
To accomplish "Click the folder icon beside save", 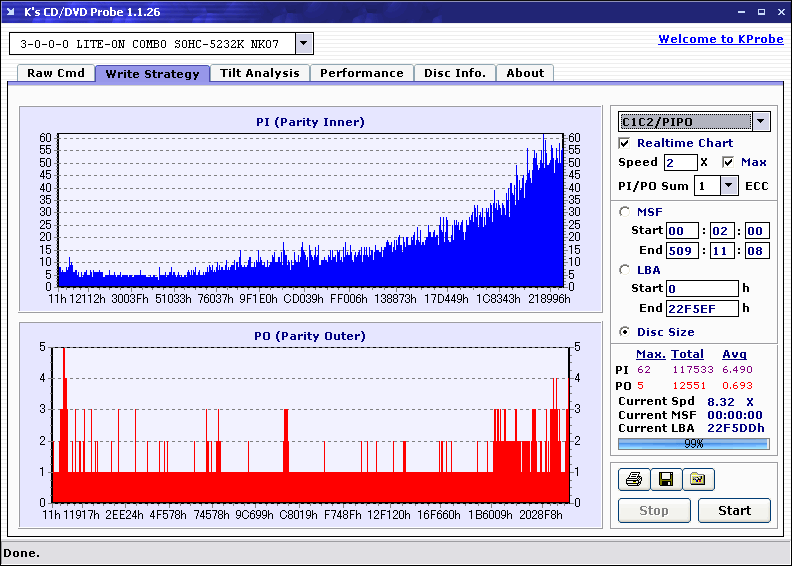I will 698,480.
